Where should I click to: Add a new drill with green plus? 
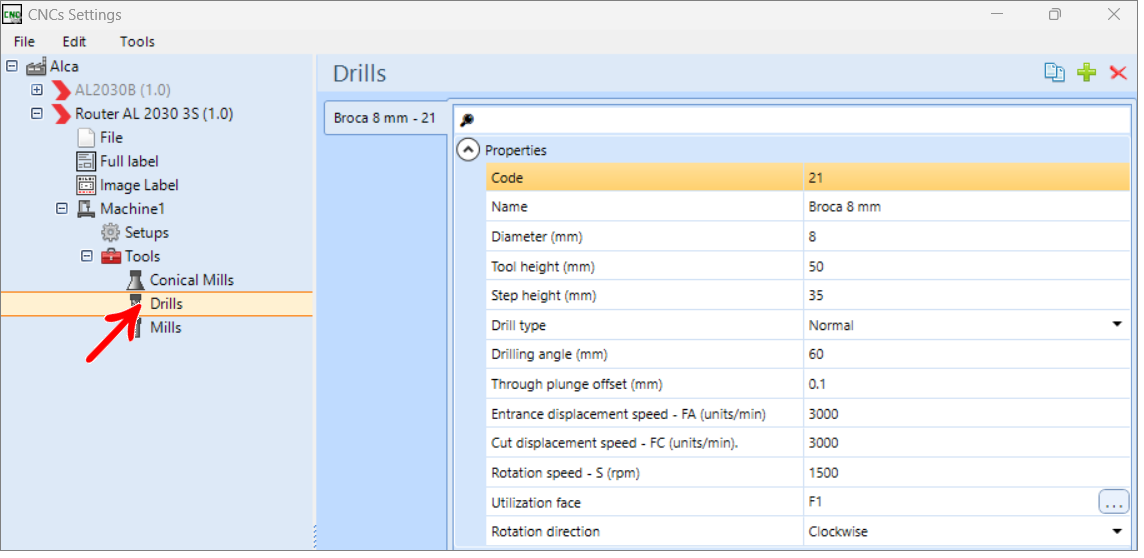pos(1087,72)
